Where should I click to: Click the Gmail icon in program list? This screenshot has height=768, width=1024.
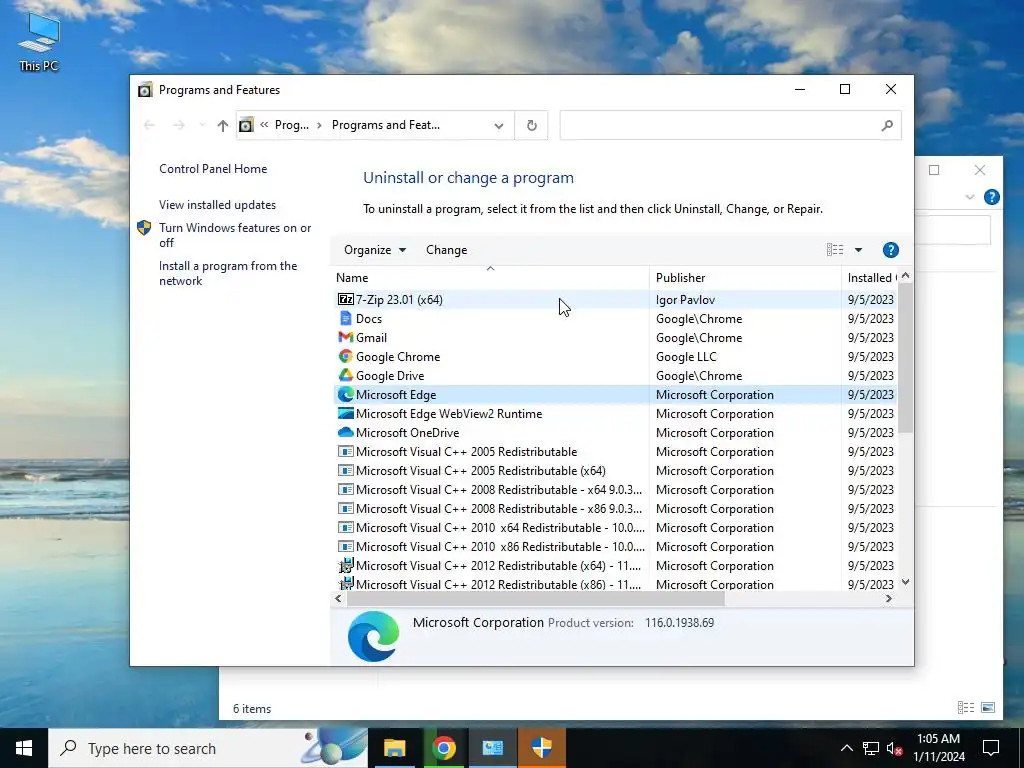coord(345,338)
